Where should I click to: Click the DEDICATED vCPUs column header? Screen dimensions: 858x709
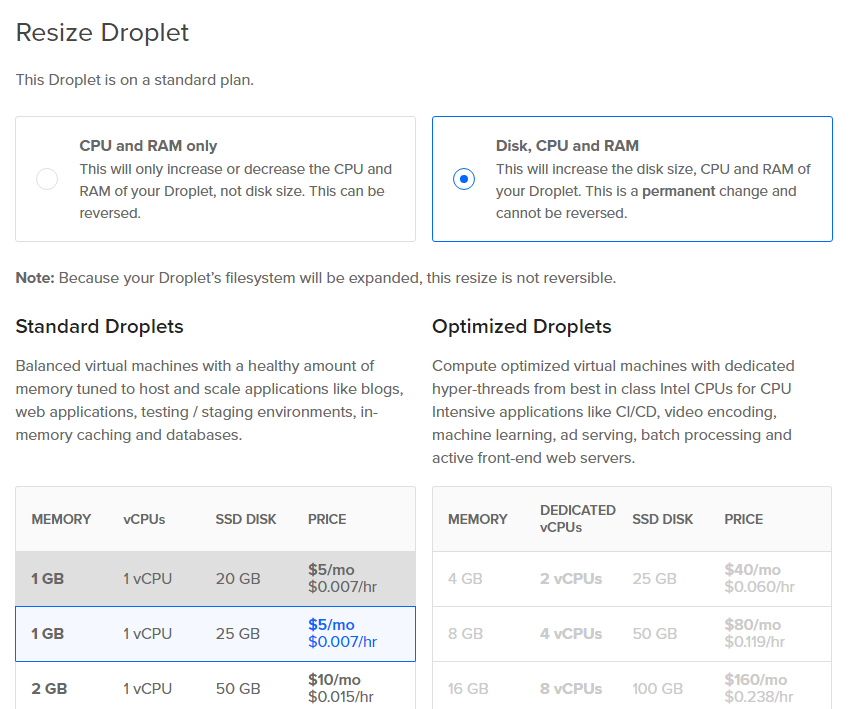578,519
